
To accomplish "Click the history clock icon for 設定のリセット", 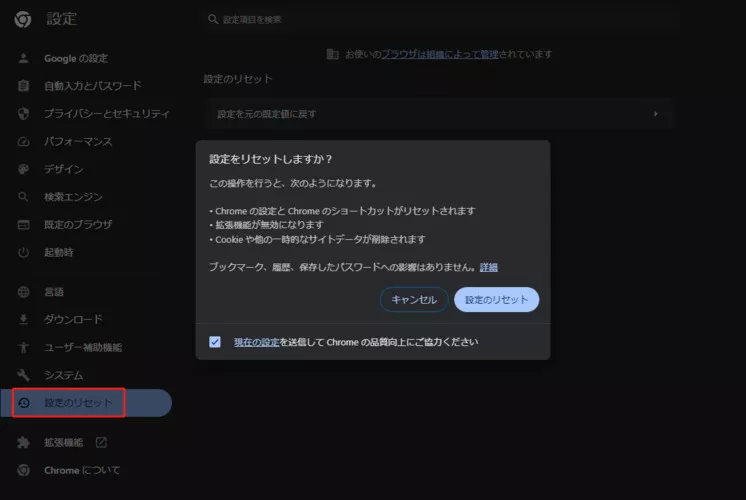I will click(23, 403).
